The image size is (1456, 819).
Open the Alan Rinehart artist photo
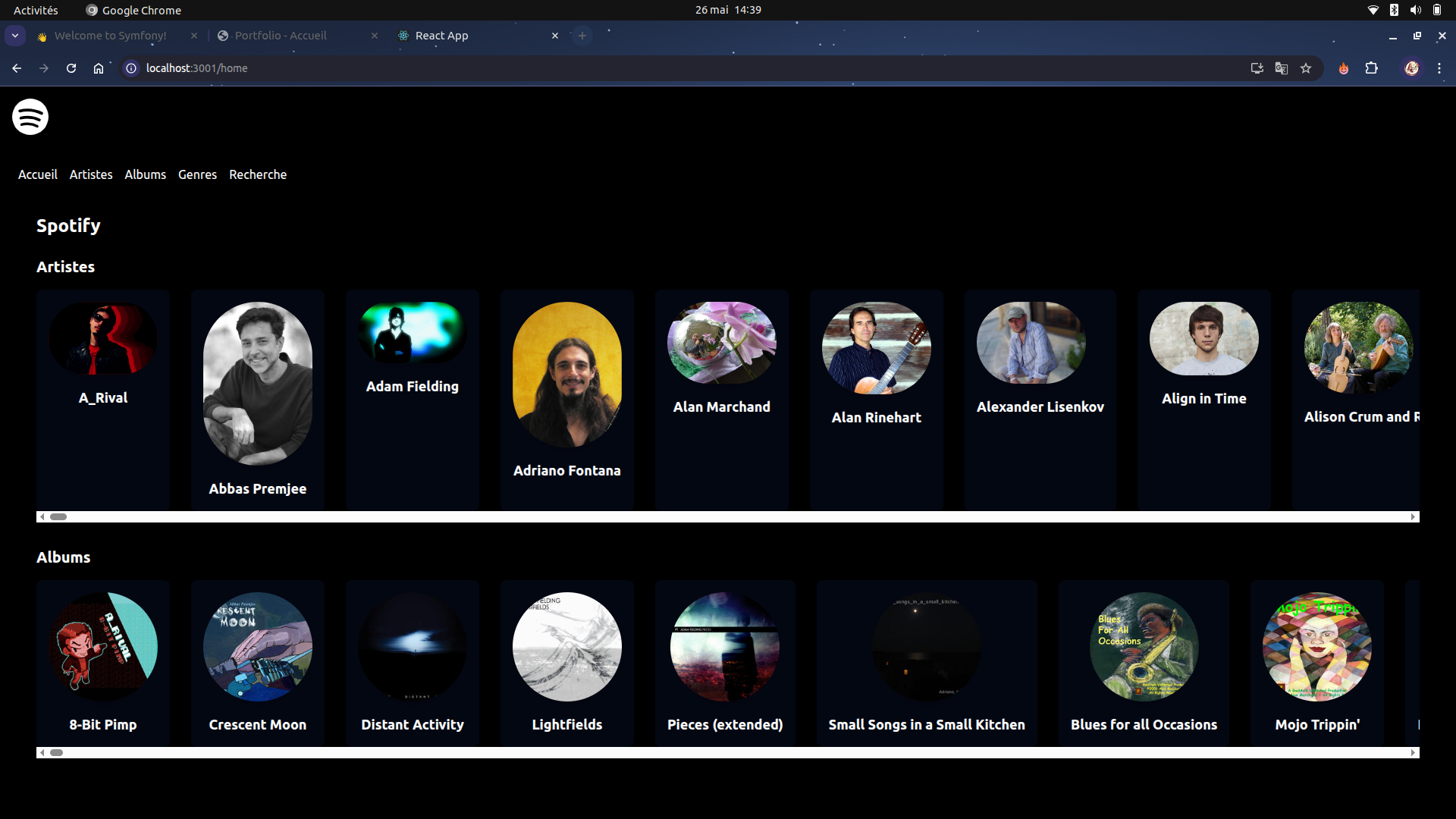[x=877, y=348]
